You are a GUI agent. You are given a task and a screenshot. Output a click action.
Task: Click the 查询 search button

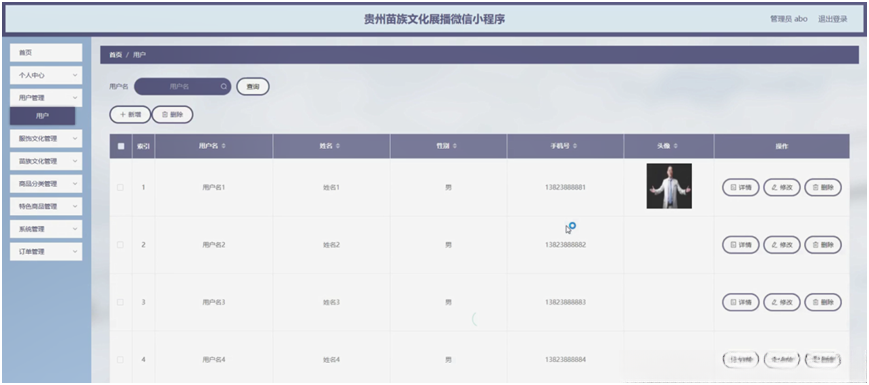(253, 86)
